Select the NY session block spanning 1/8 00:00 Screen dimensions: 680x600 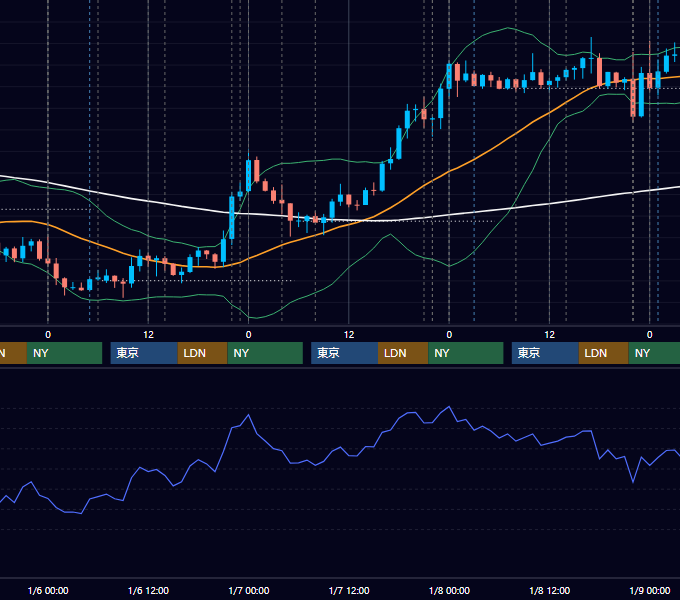click(x=466, y=353)
